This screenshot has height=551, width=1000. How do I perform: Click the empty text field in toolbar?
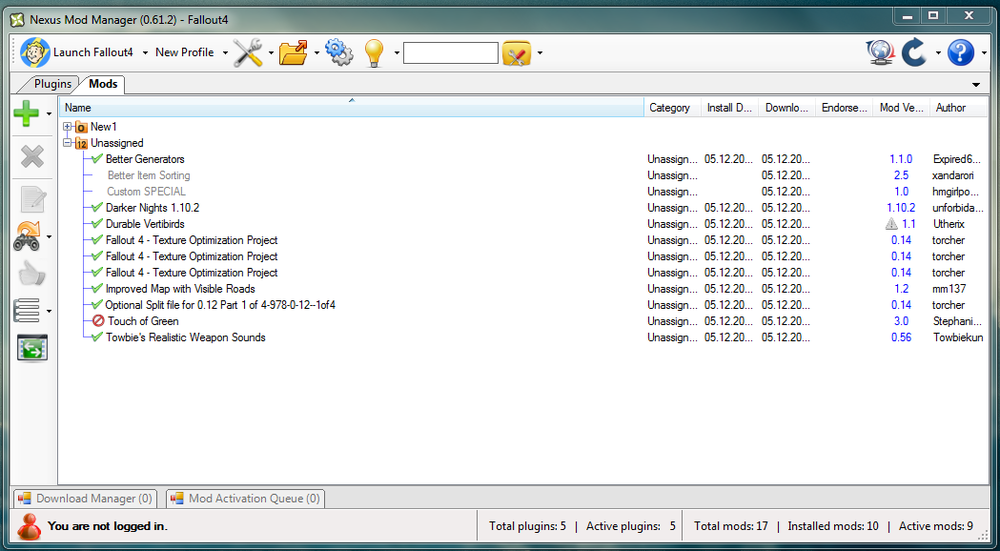point(450,53)
